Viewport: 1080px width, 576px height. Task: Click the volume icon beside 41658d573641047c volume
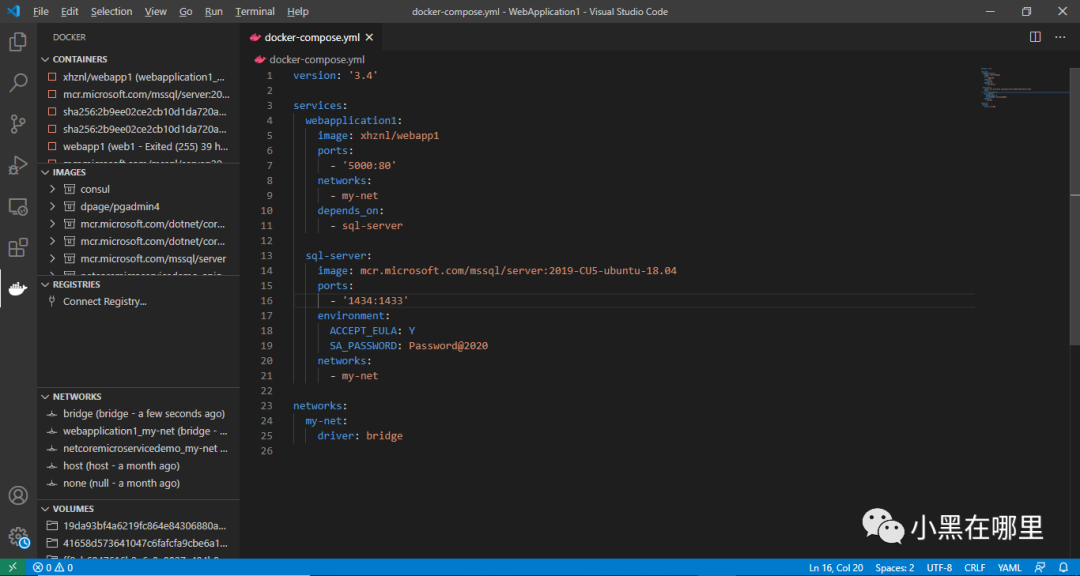click(52, 543)
